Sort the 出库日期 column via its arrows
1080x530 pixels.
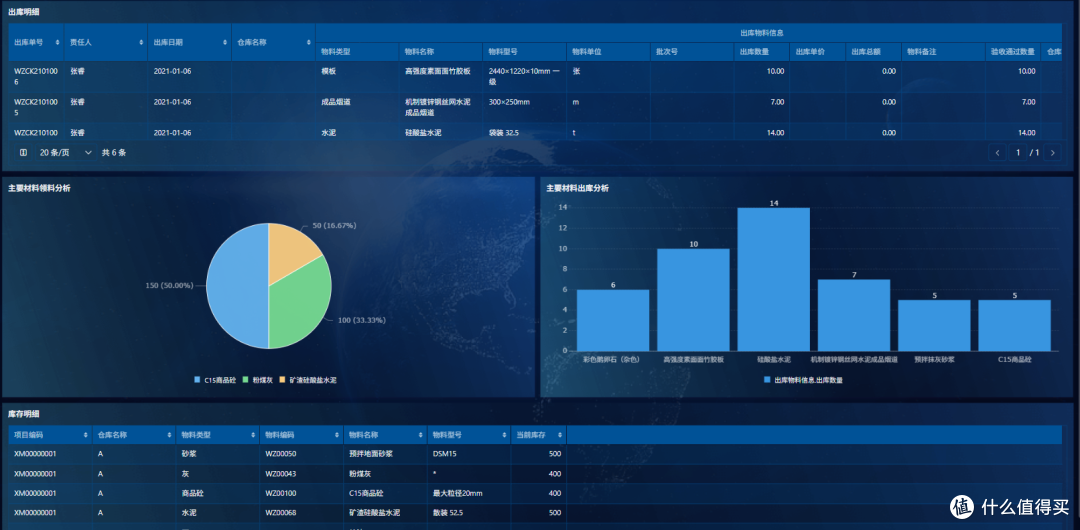pyautogui.click(x=225, y=42)
